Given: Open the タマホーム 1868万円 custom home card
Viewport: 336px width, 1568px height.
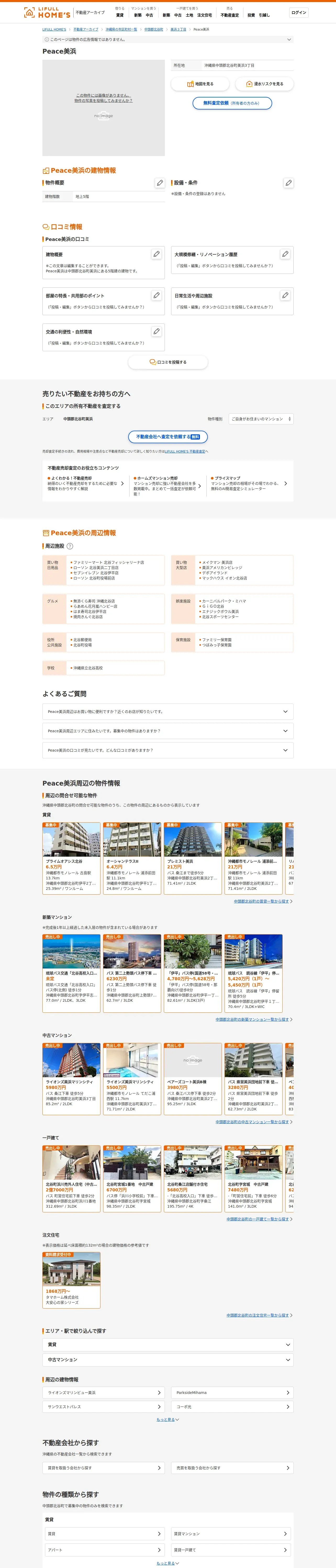Looking at the screenshot, I should (71, 1280).
